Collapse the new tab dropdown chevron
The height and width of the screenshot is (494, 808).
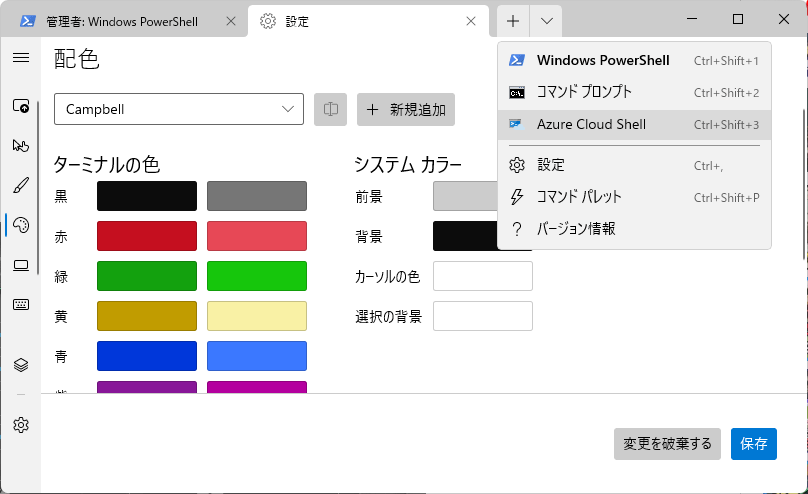pos(546,21)
